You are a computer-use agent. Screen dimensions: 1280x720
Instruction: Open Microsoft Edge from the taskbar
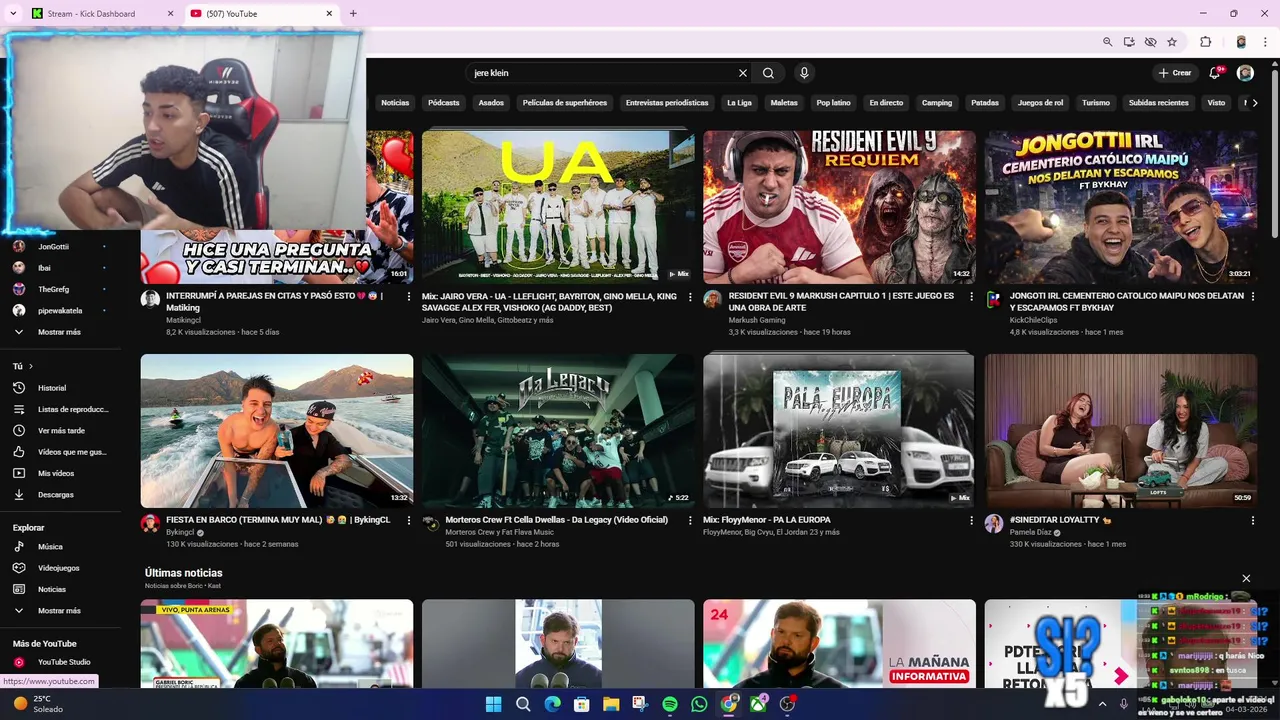tap(552, 704)
